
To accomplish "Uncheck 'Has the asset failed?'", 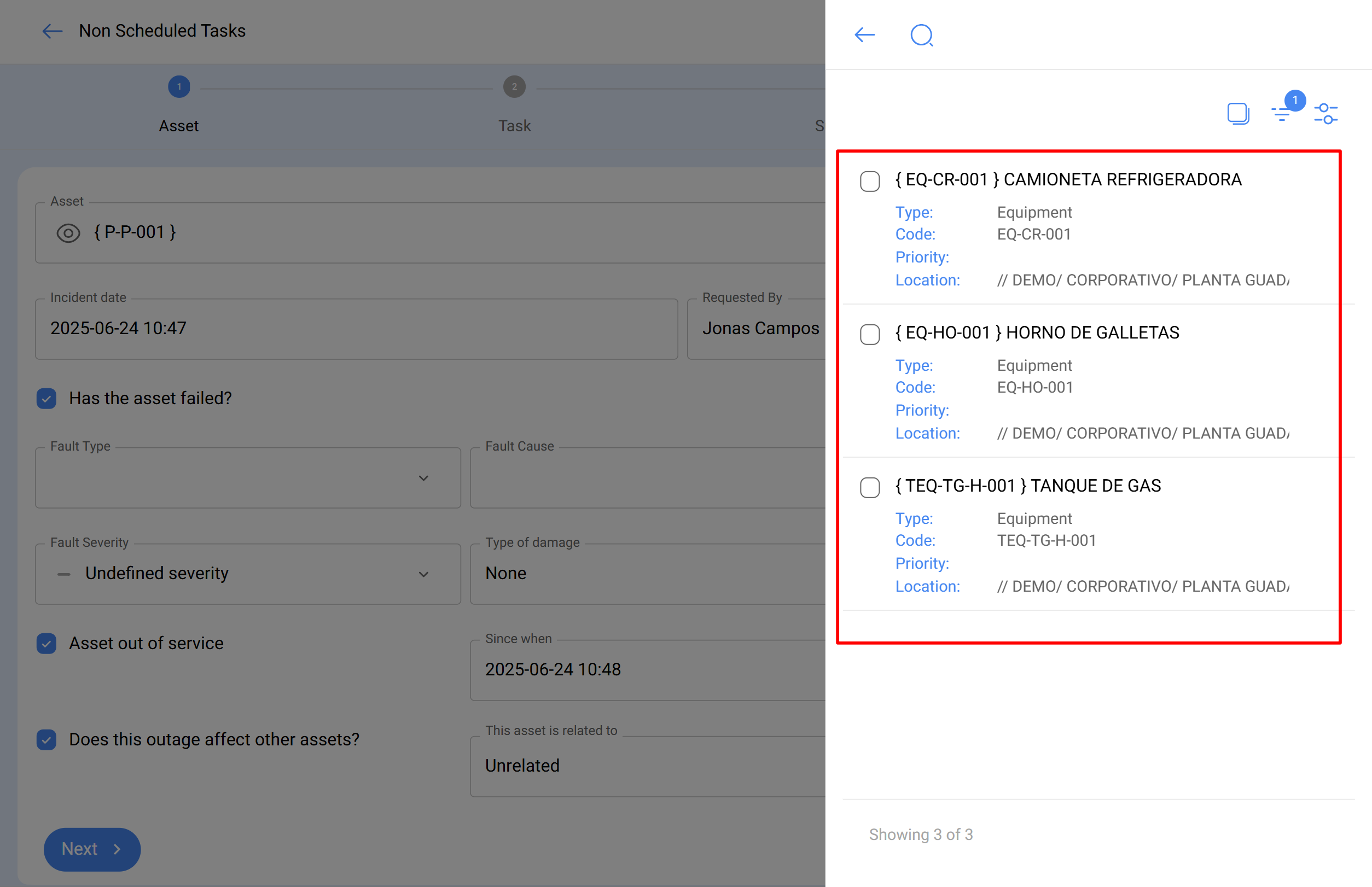I will pos(45,398).
